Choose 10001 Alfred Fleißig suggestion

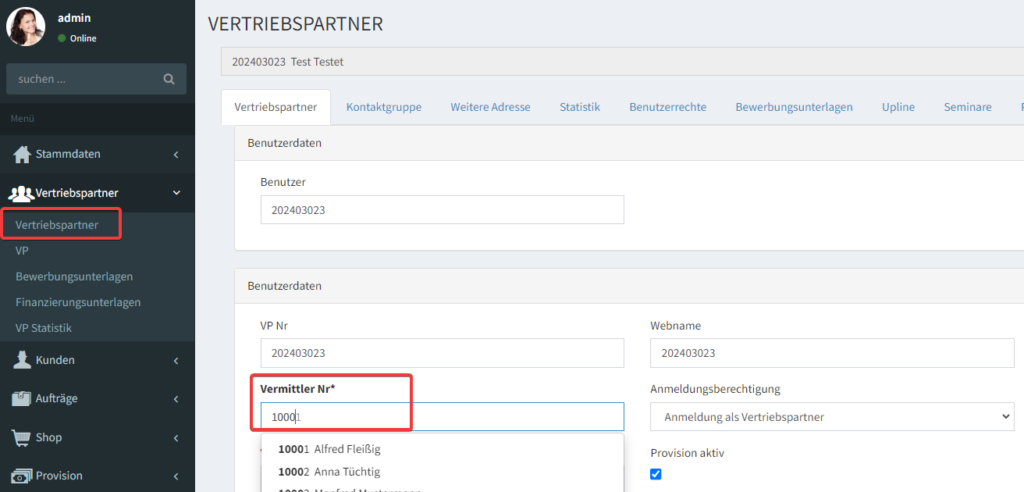tap(330, 449)
